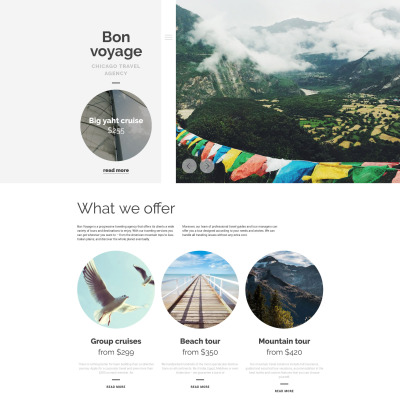400x400 pixels.
Task: Click read more under Group cruises
Action: coord(116,387)
